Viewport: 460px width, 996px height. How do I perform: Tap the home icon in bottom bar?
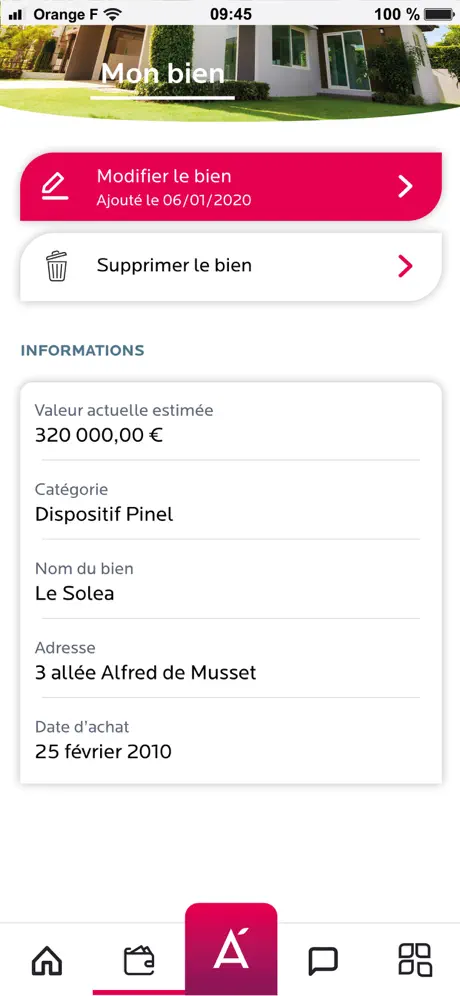pos(46,960)
